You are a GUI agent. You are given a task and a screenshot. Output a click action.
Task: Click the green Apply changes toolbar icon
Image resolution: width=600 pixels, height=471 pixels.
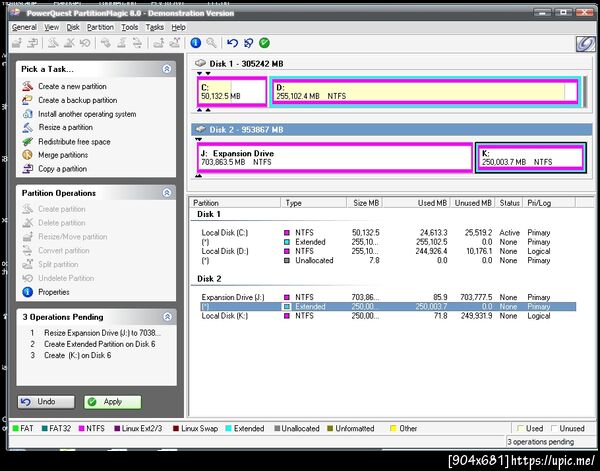coord(264,43)
